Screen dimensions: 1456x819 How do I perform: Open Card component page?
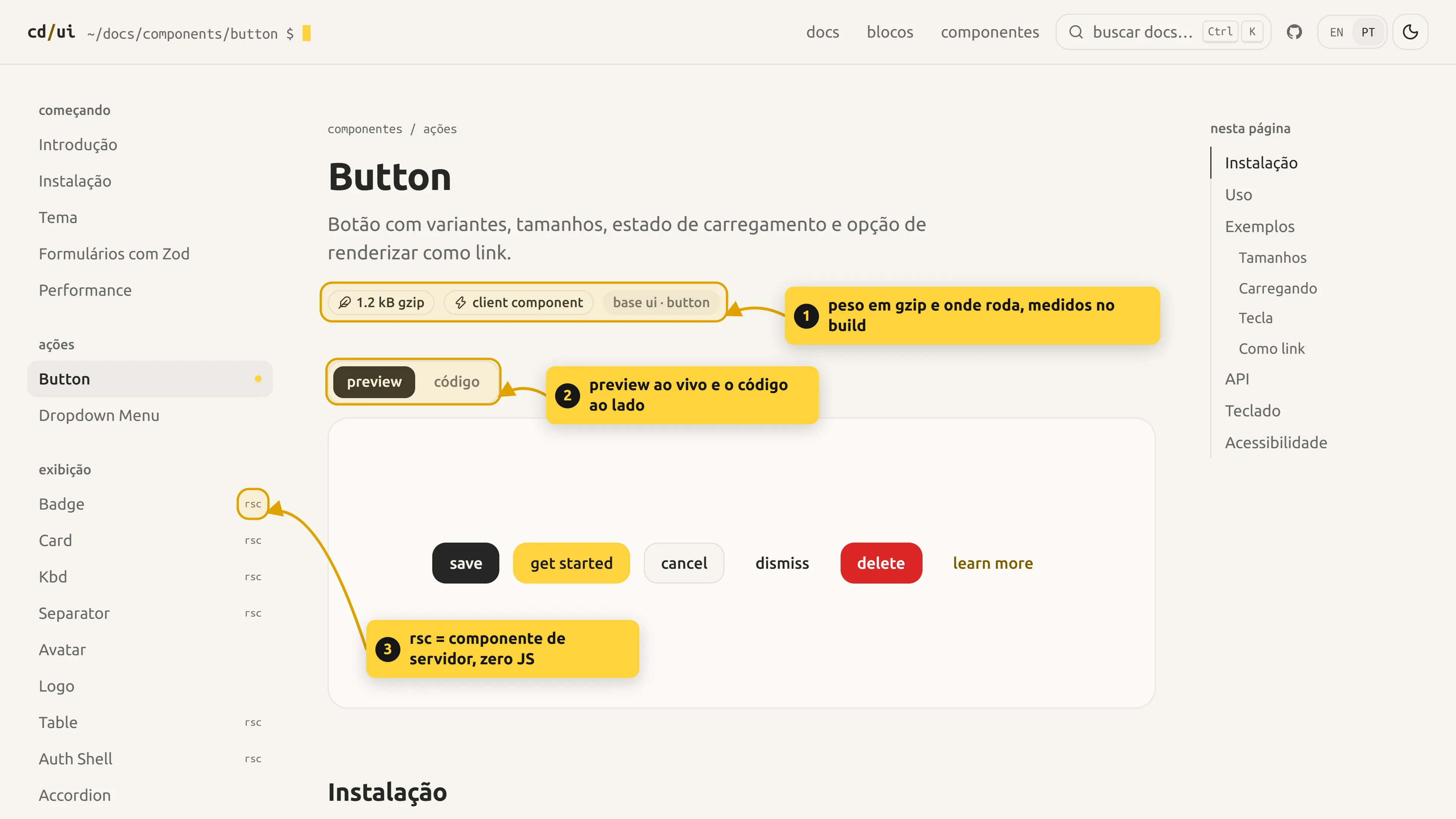click(x=150, y=540)
